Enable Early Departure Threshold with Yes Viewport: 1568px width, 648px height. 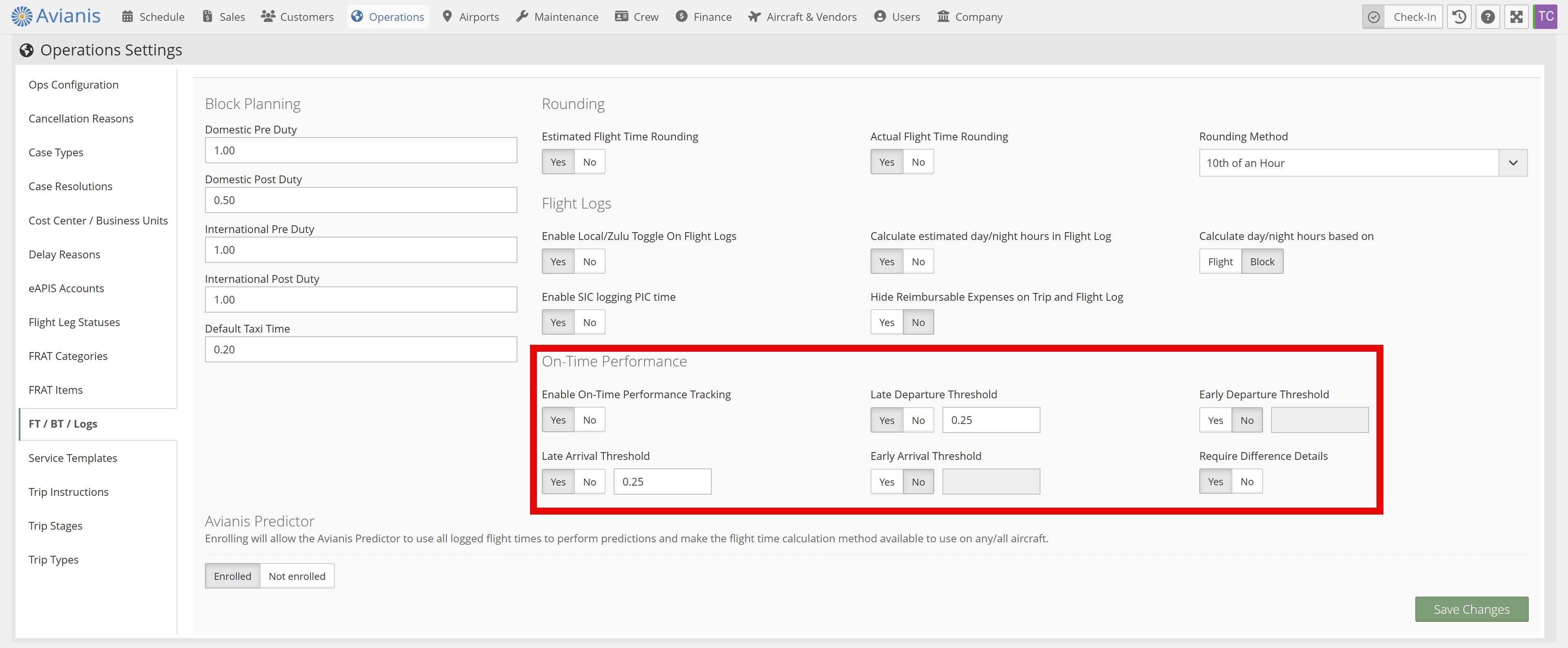pos(1215,420)
